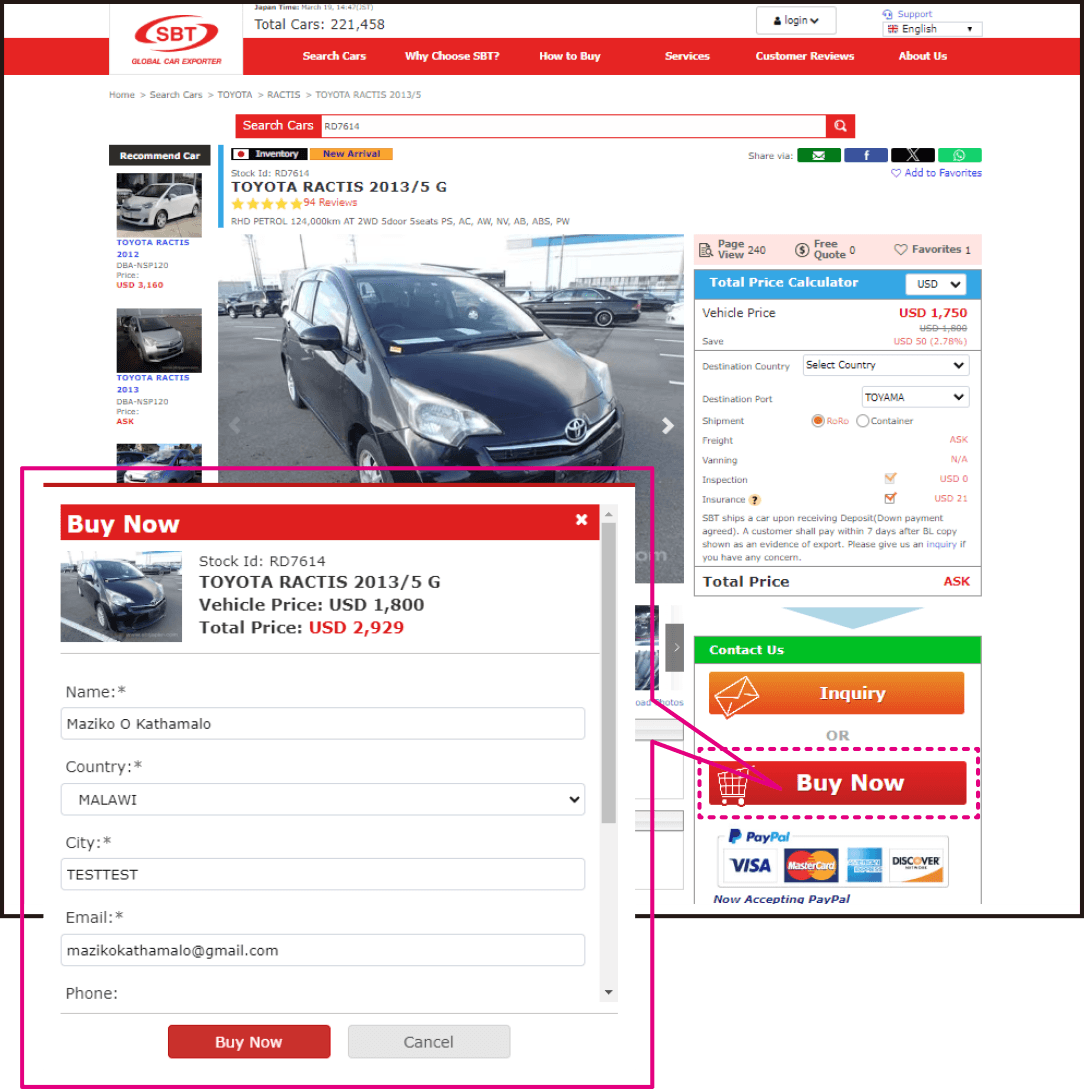Go to Home breadcrumb link
Image resolution: width=1084 pixels, height=1089 pixels.
[122, 95]
